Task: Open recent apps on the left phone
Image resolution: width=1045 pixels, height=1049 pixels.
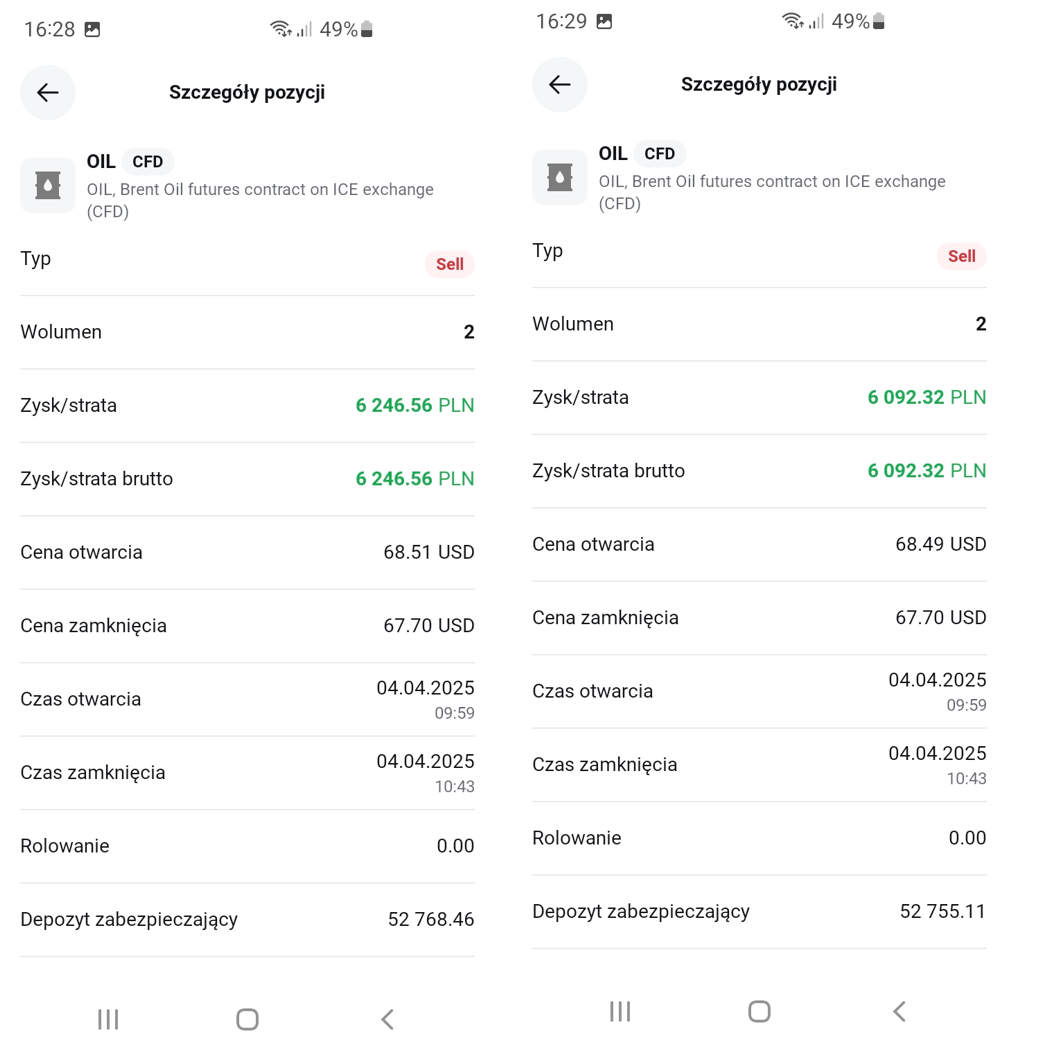Action: 108,1020
